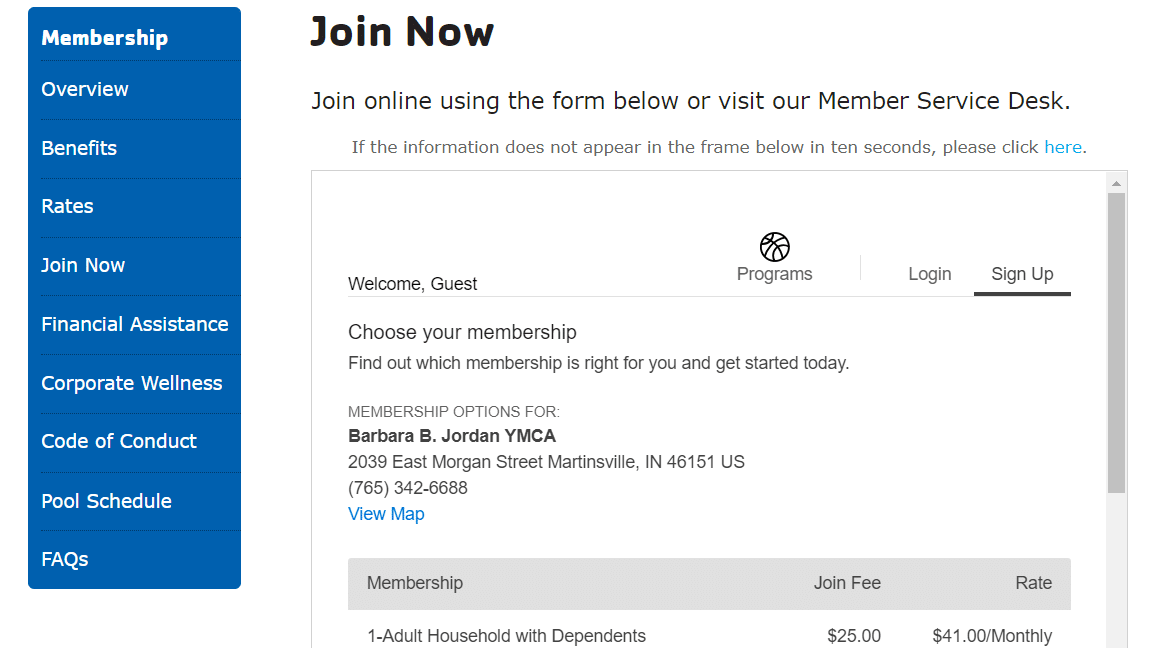Click the scrollbar up arrow
The width and height of the screenshot is (1150, 648).
coord(1116,183)
